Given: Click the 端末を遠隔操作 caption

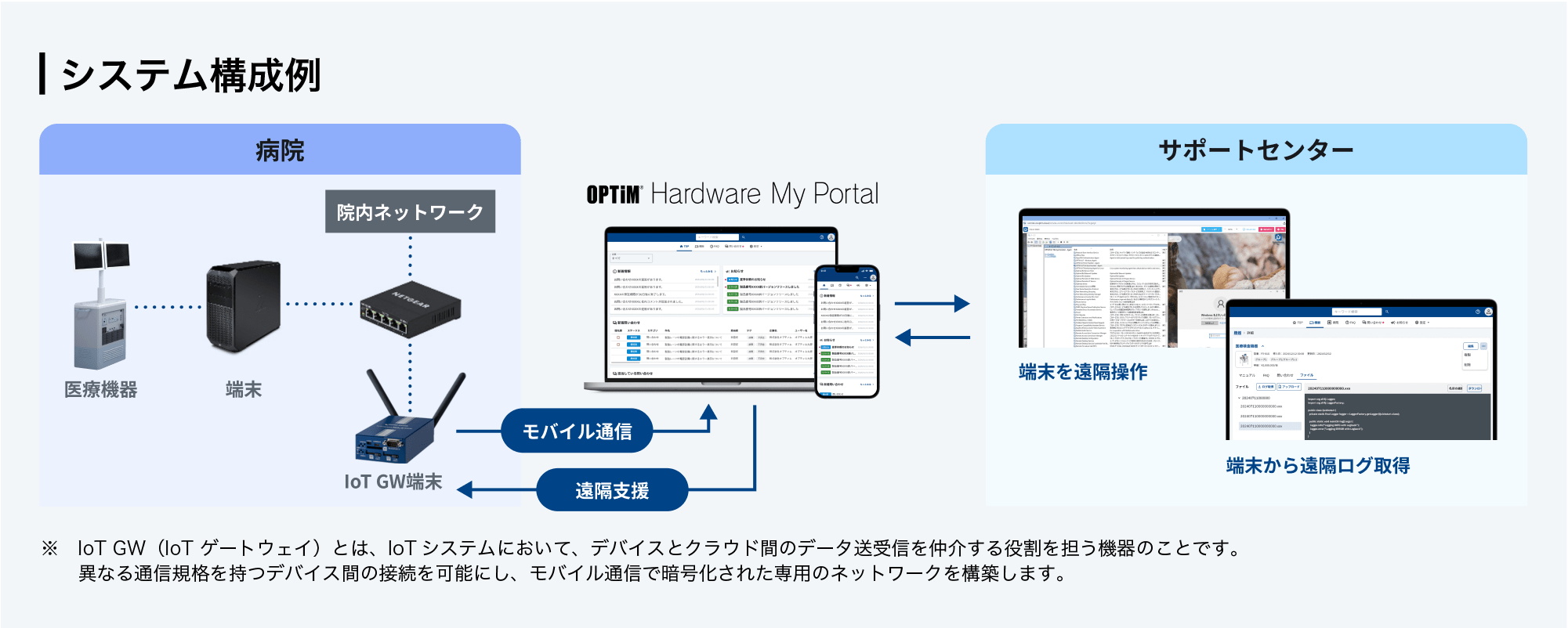Looking at the screenshot, I should pos(1083,372).
